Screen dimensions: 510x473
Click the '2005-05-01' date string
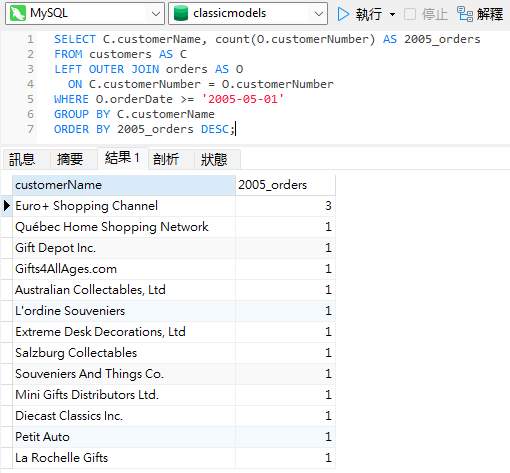point(243,99)
